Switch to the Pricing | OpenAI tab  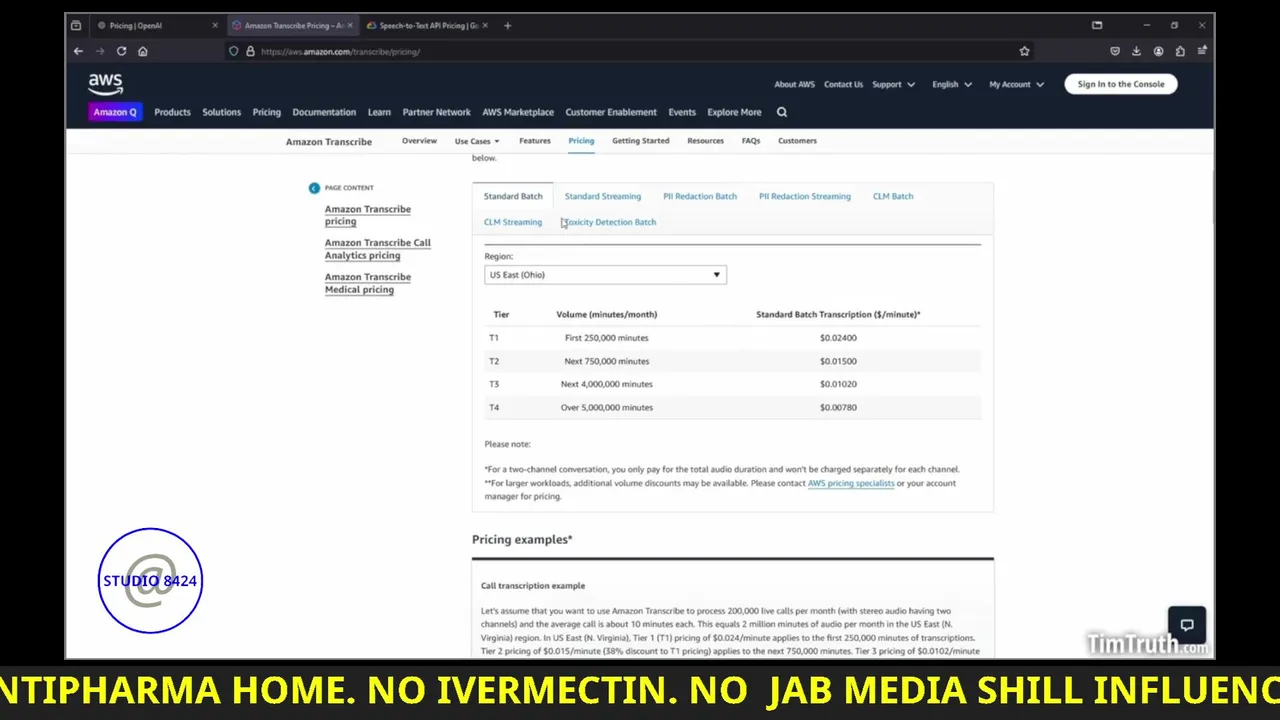point(156,25)
